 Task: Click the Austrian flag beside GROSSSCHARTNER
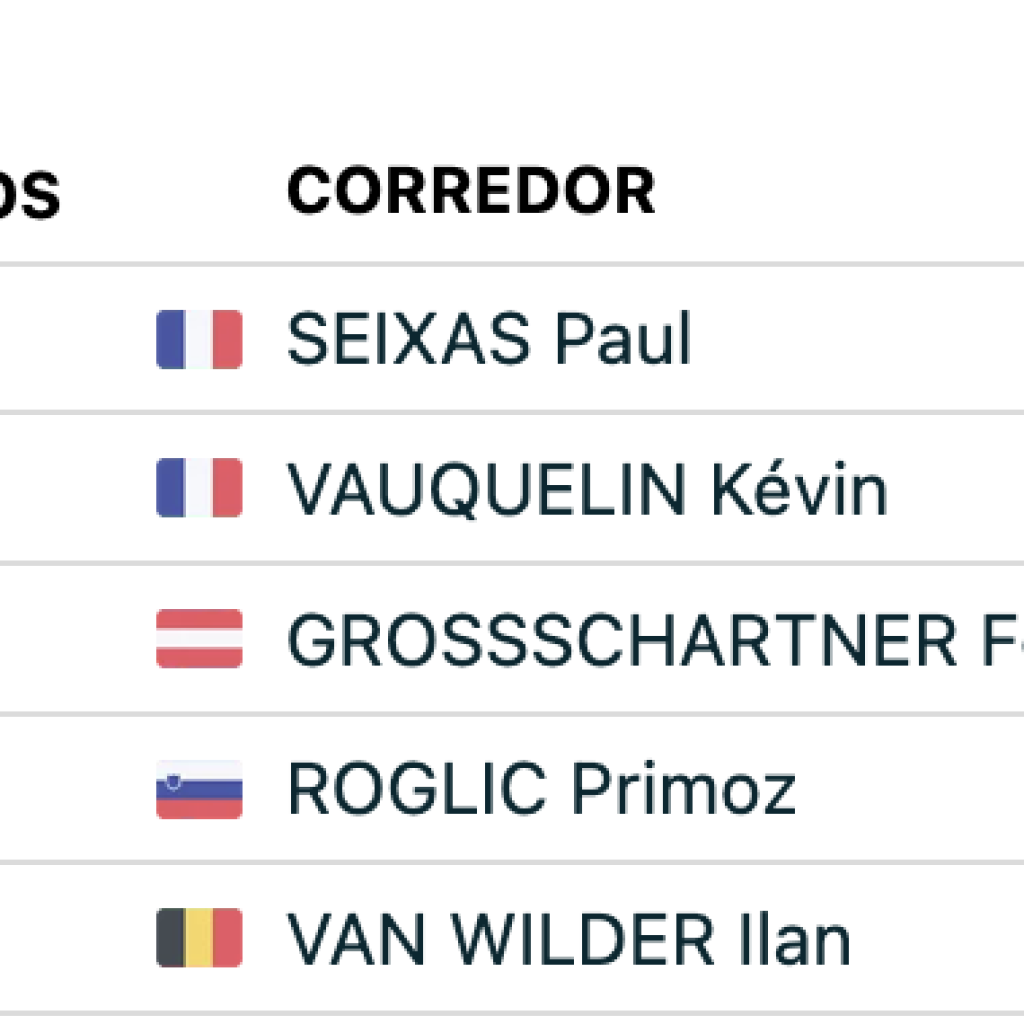pos(199,638)
